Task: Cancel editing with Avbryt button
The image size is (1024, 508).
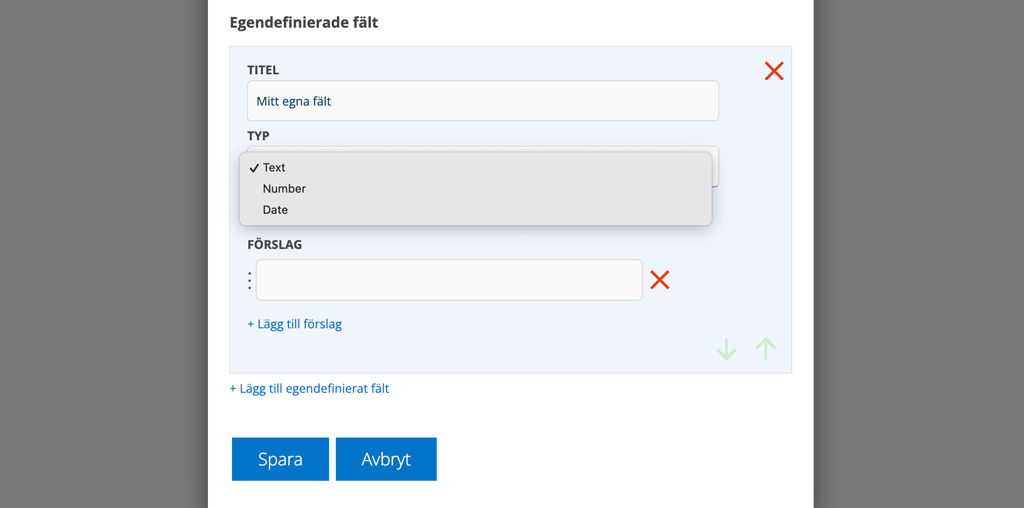Action: click(x=386, y=459)
